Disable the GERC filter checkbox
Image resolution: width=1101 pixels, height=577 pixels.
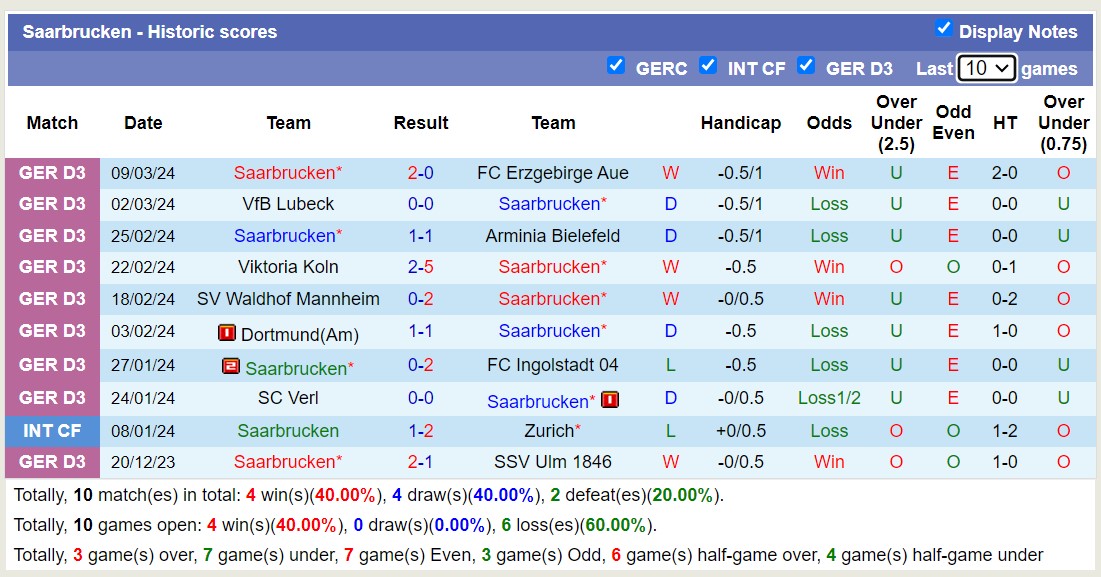click(617, 66)
